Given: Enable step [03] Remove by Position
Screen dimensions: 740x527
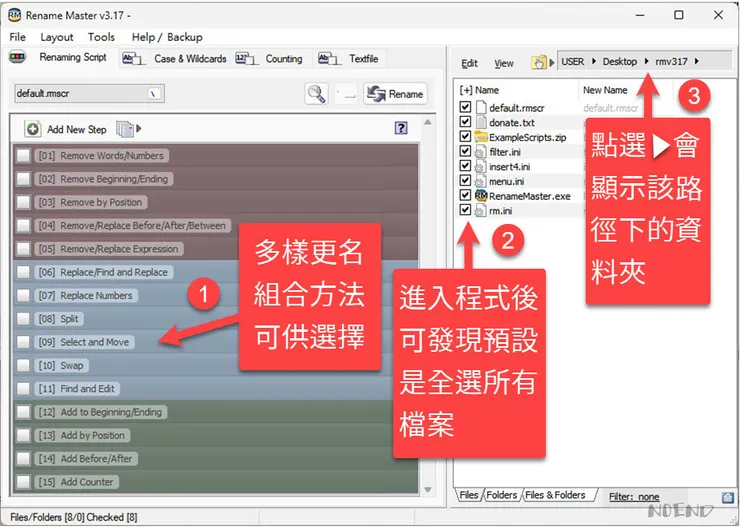Looking at the screenshot, I should pos(23,202).
